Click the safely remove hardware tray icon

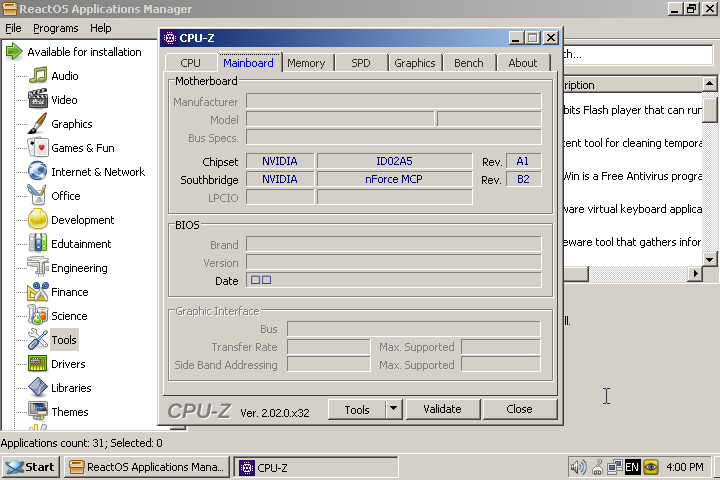[597, 467]
